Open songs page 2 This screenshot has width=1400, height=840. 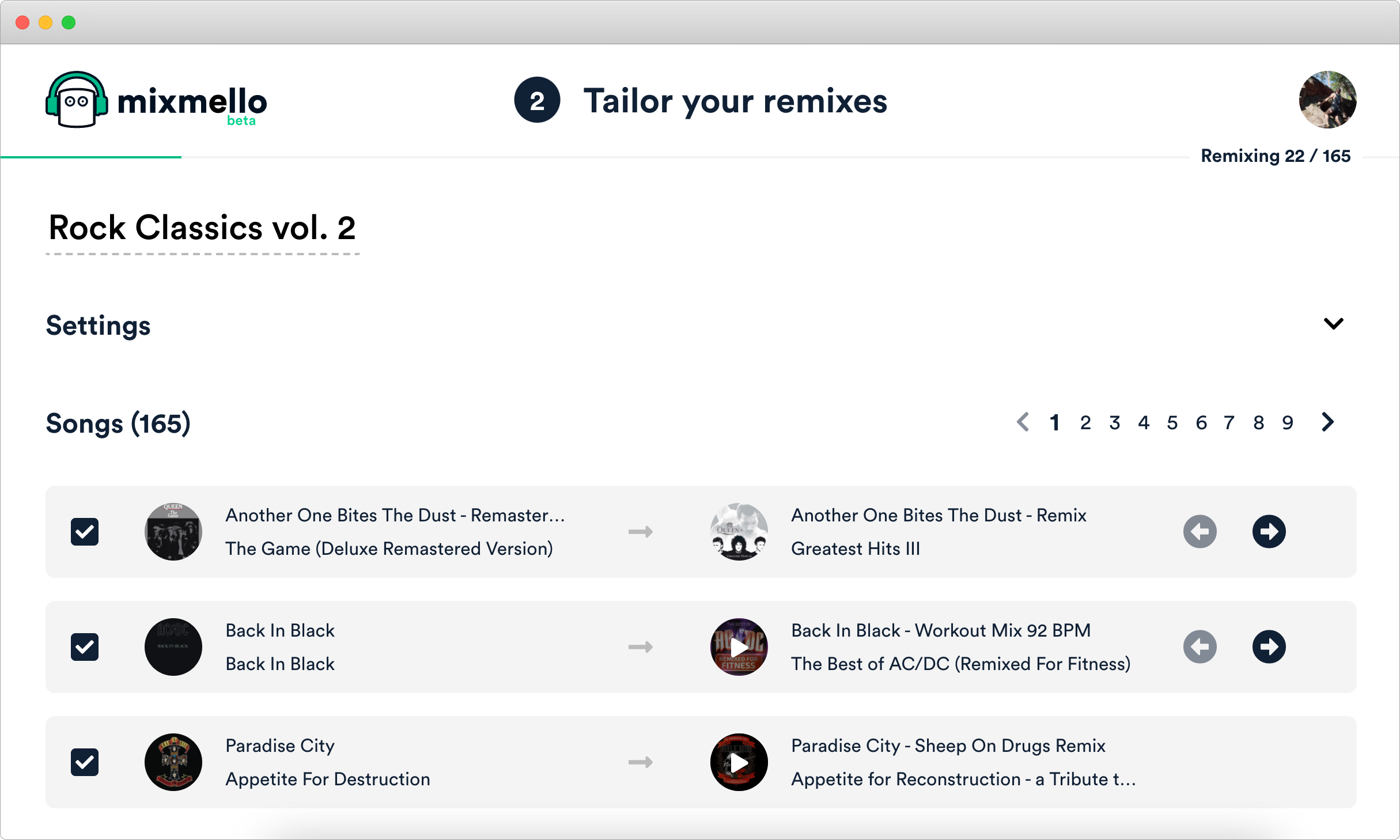point(1085,423)
